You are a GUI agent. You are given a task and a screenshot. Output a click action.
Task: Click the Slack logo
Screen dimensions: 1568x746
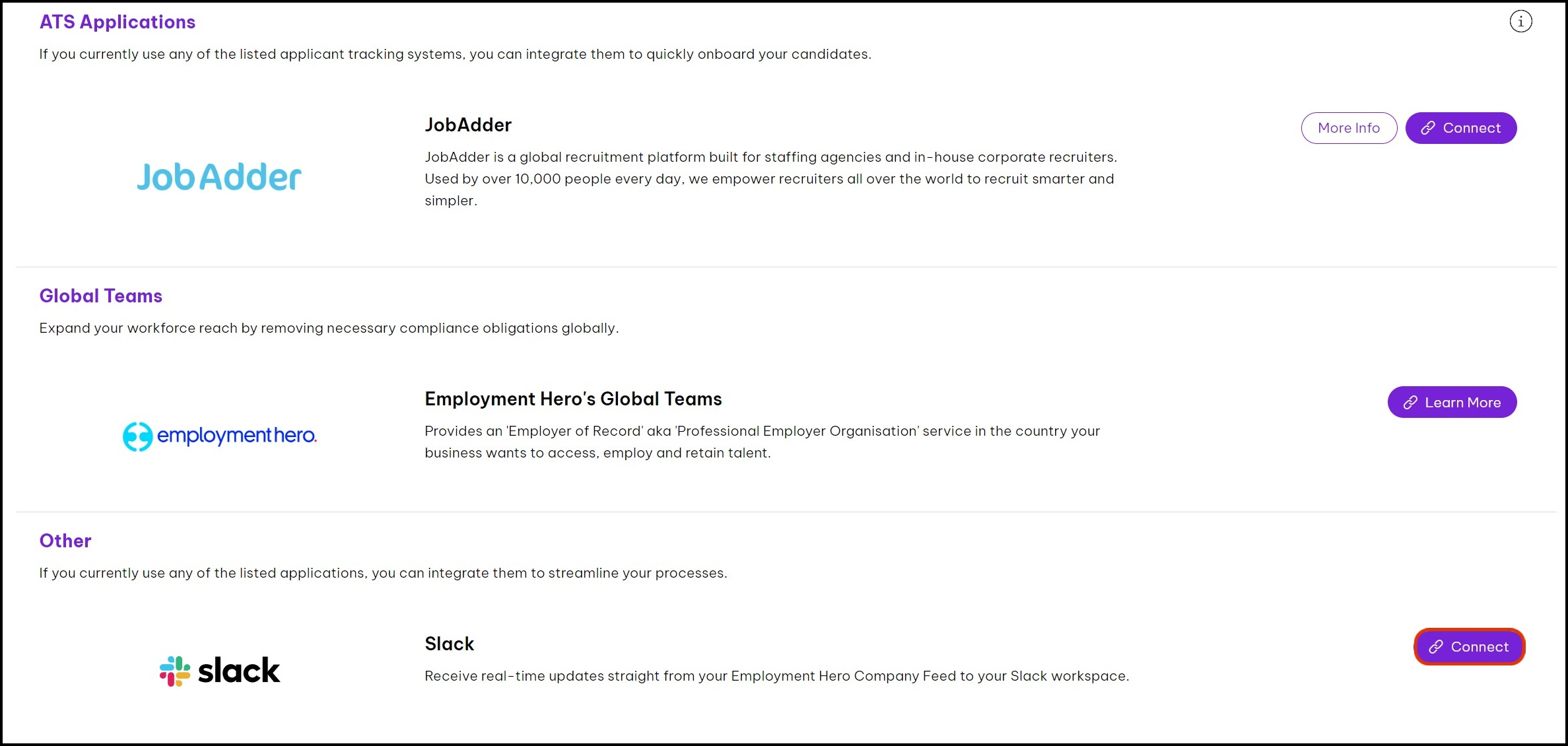(x=219, y=671)
